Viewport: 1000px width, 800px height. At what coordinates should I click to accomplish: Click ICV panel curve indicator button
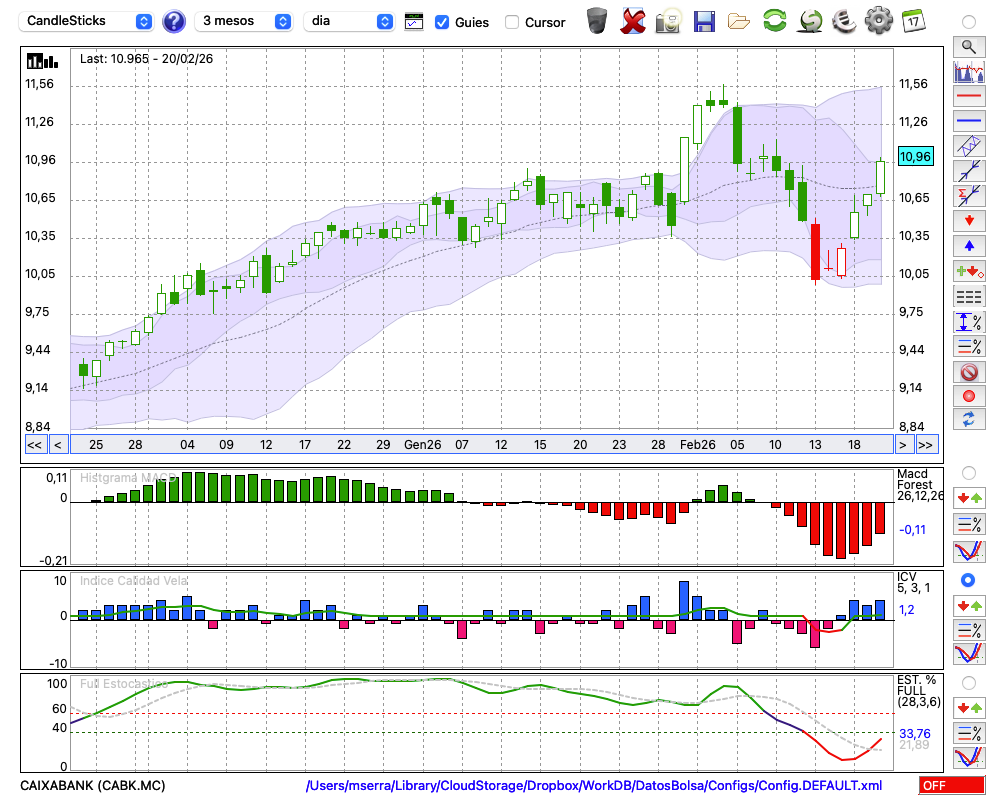pyautogui.click(x=969, y=655)
